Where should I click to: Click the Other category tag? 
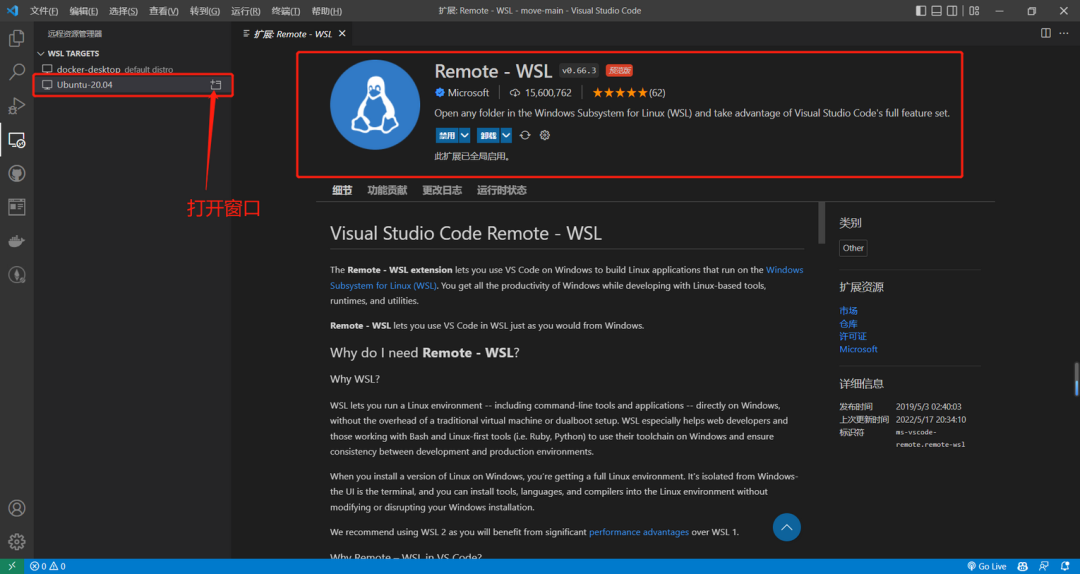853,248
